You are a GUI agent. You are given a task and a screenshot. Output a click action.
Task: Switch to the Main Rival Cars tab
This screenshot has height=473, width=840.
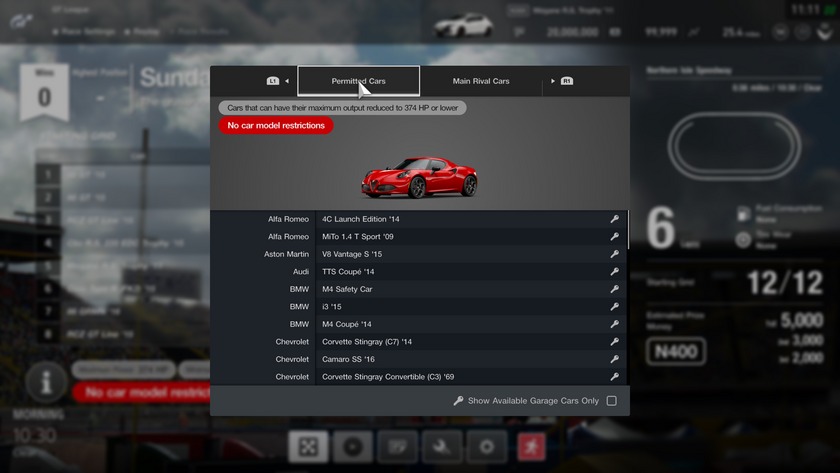coord(480,81)
